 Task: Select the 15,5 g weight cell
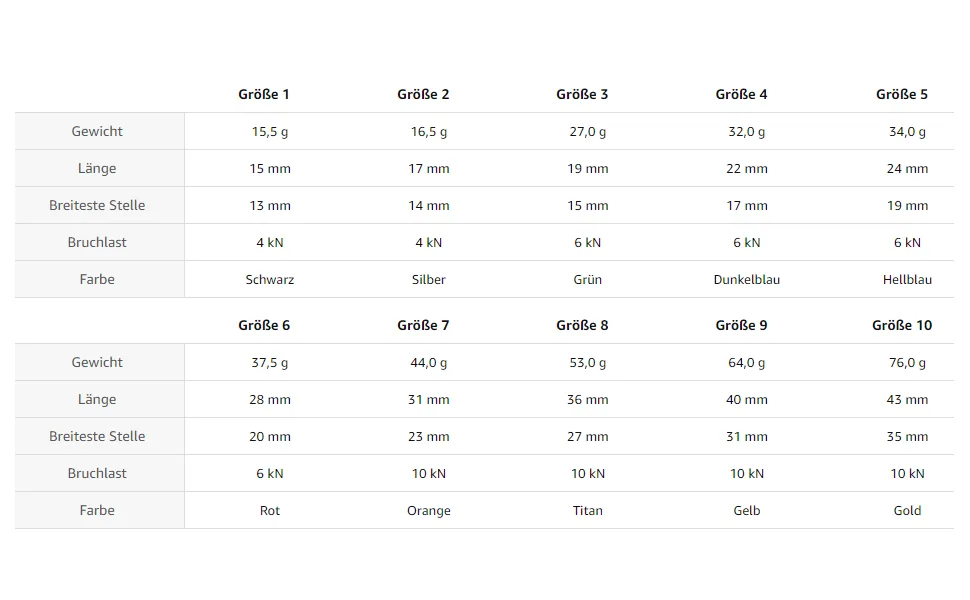pyautogui.click(x=270, y=132)
